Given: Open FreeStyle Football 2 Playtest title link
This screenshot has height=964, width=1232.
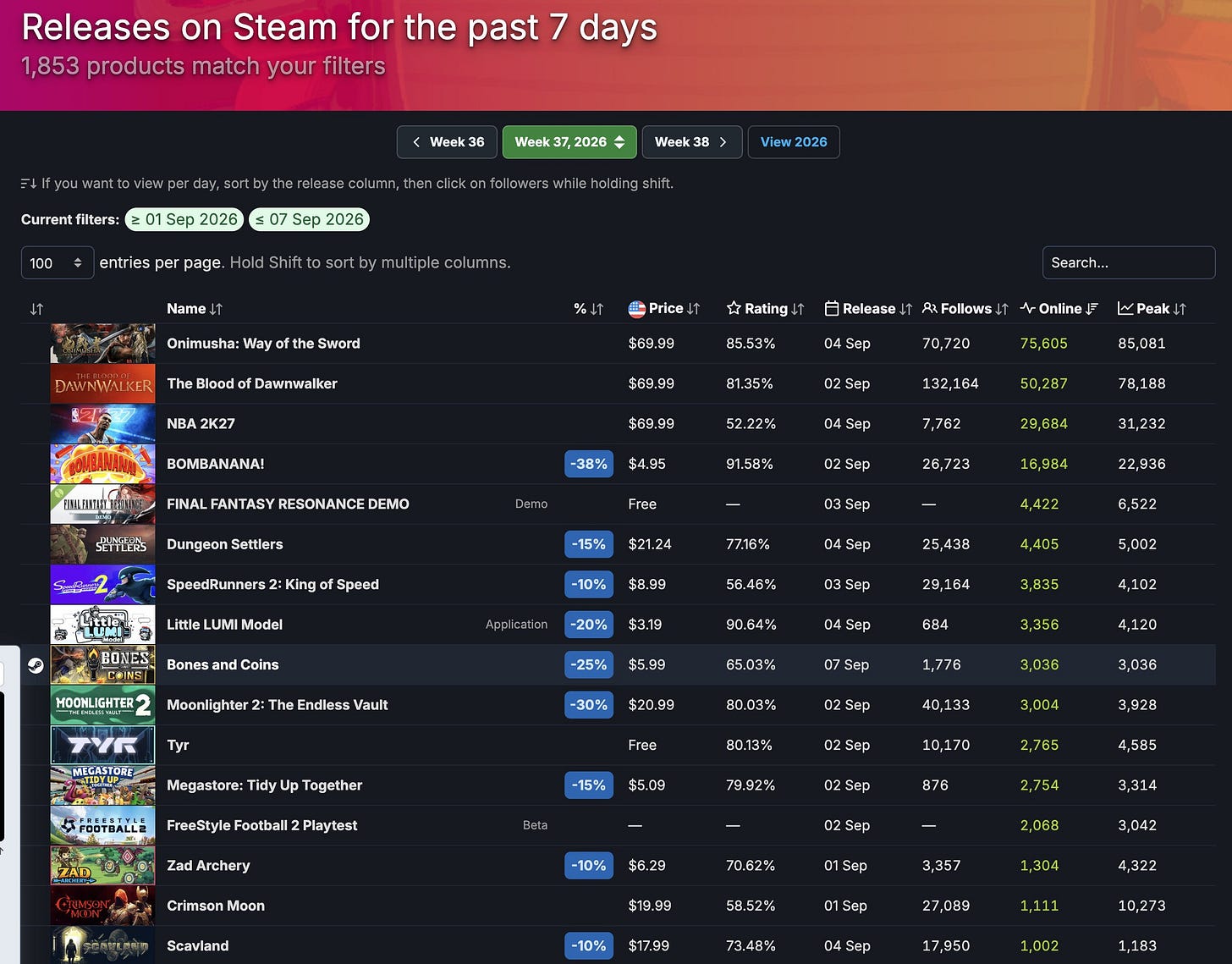Looking at the screenshot, I should pos(262,826).
